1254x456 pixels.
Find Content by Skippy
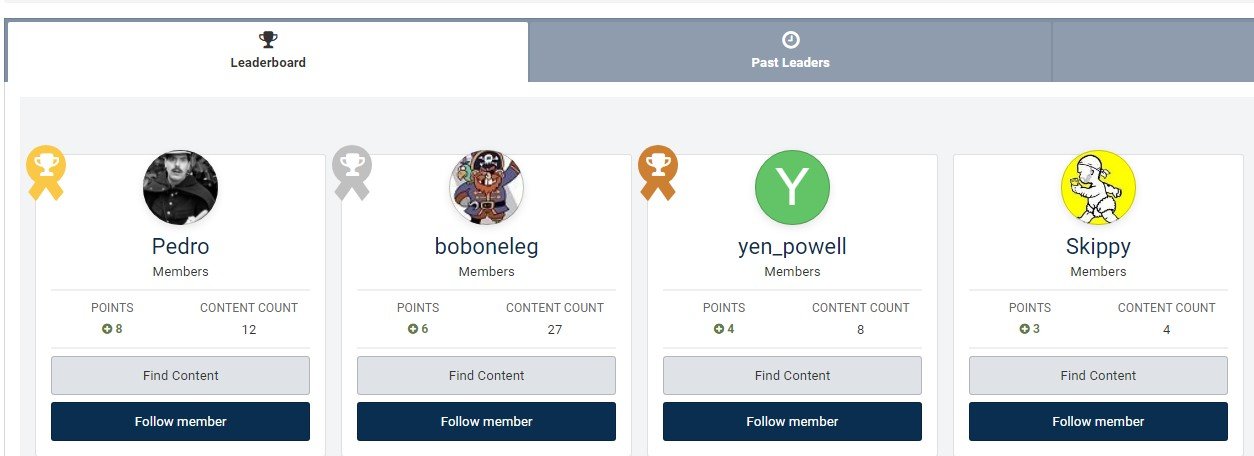(x=1098, y=375)
